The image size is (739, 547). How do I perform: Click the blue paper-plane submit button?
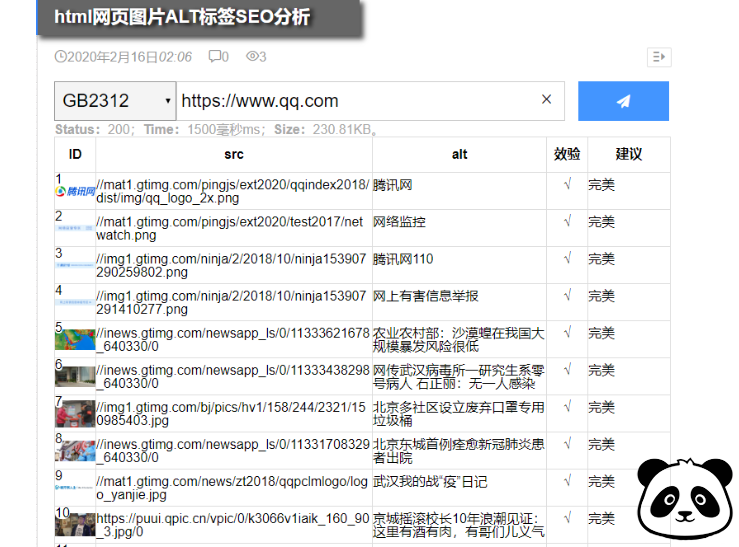tap(623, 101)
